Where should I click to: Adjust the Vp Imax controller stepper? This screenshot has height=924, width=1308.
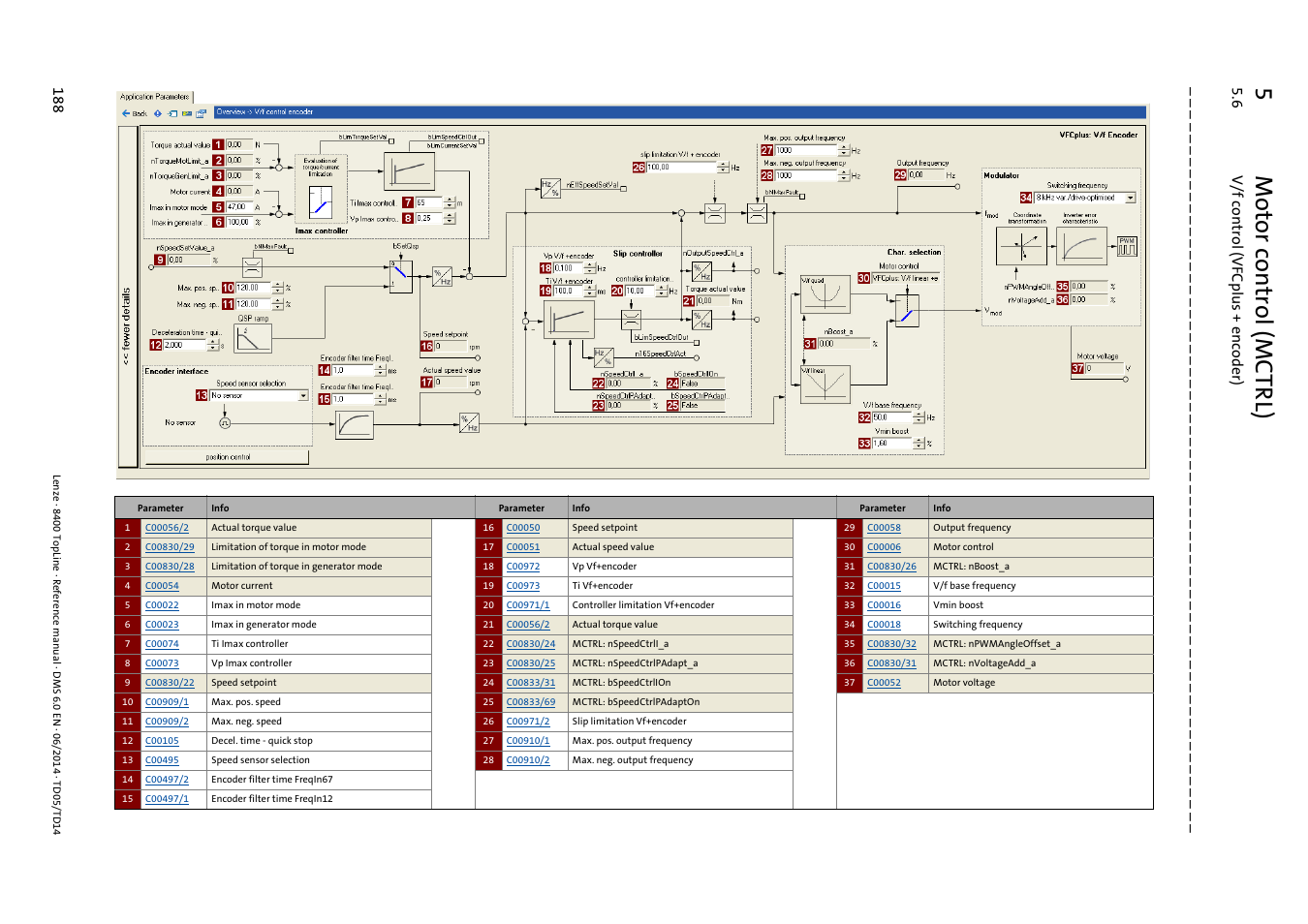point(449,218)
